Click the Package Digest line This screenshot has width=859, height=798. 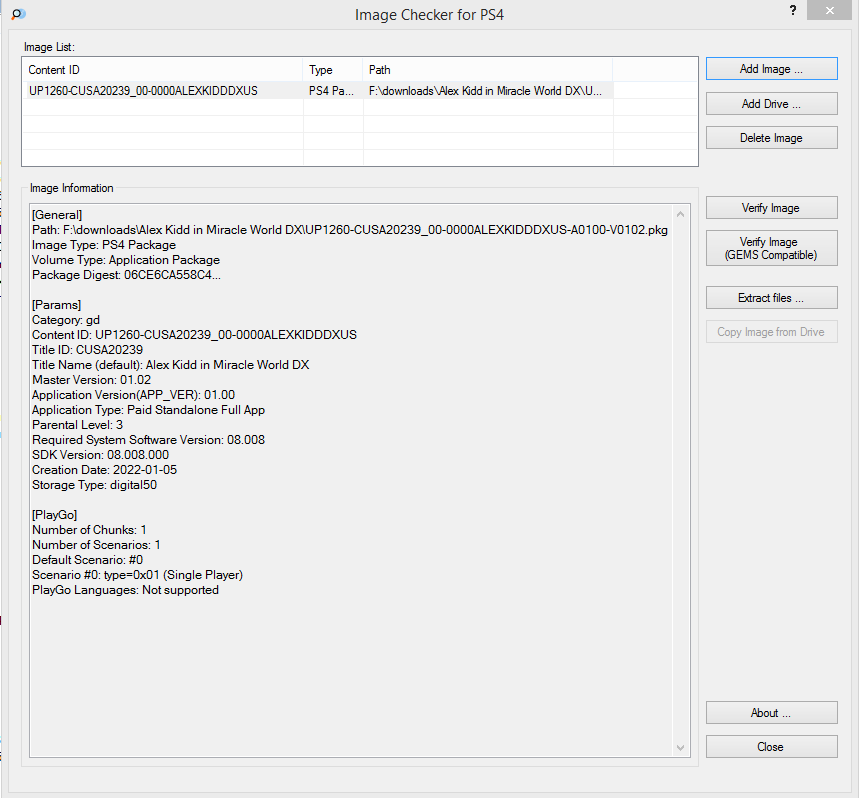[x=127, y=275]
